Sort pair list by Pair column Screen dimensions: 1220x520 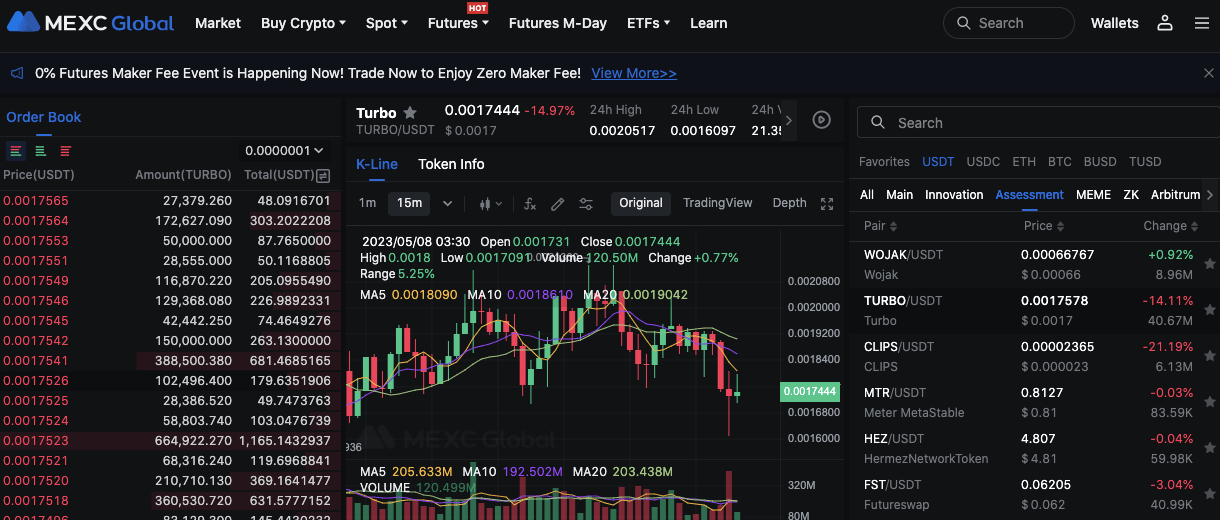click(881, 225)
